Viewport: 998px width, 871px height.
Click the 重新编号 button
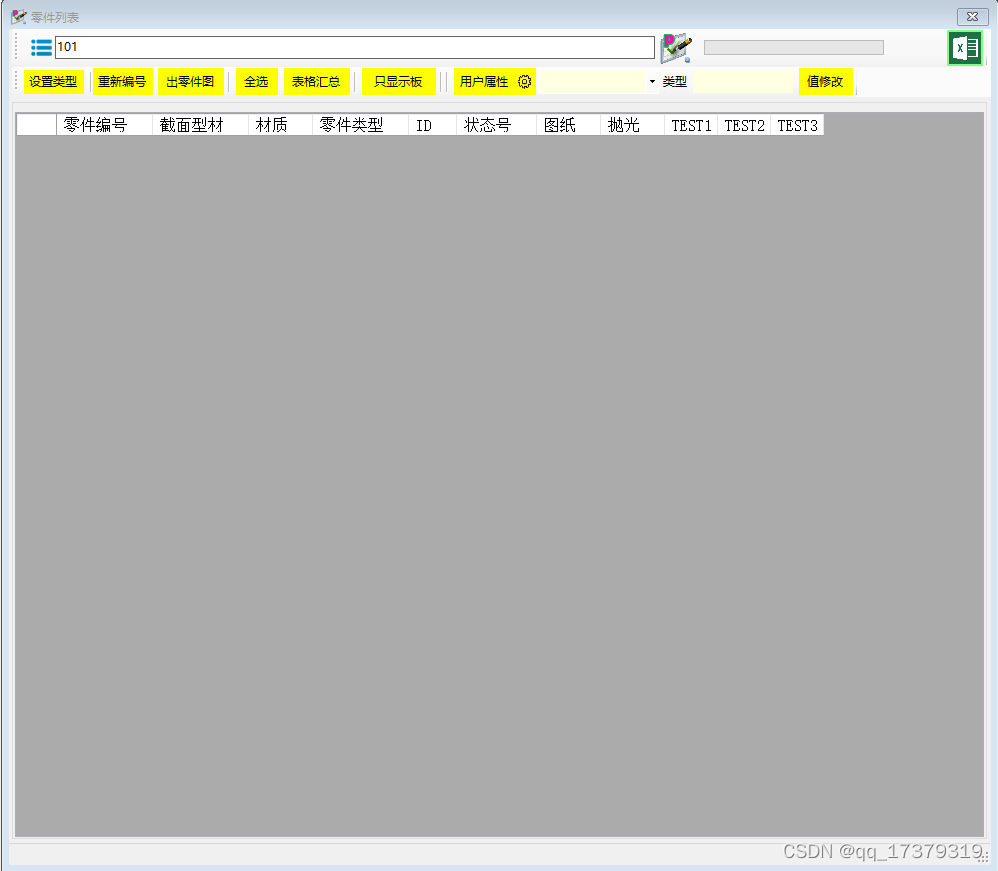coord(122,81)
